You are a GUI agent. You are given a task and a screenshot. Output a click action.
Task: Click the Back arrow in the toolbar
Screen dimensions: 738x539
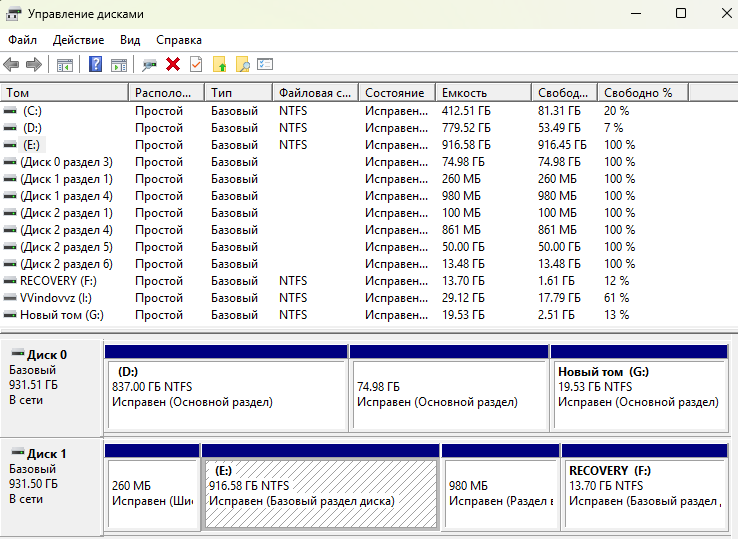point(12,65)
